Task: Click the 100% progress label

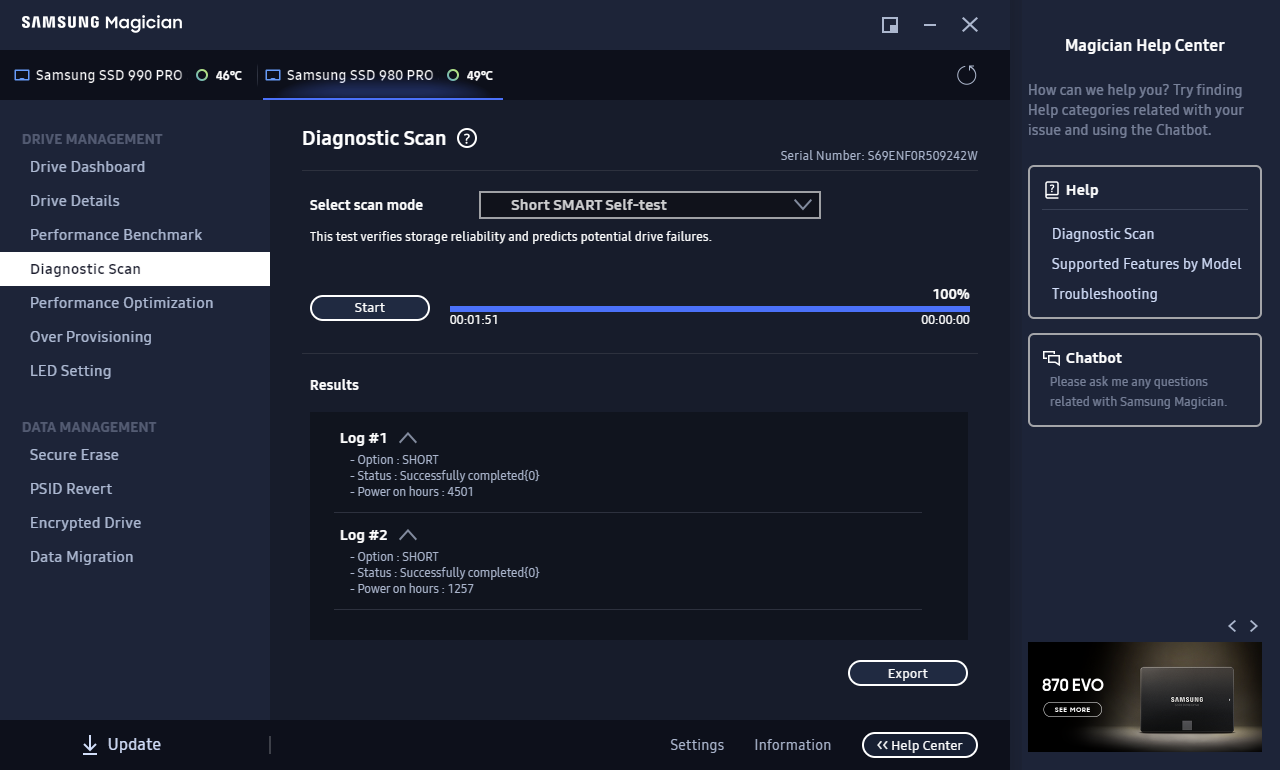Action: [x=951, y=294]
